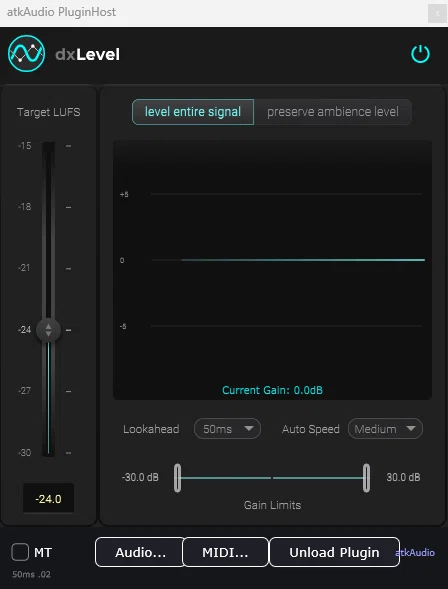
Task: Click the -27 mark on LUFS scale
Action: pos(24,391)
